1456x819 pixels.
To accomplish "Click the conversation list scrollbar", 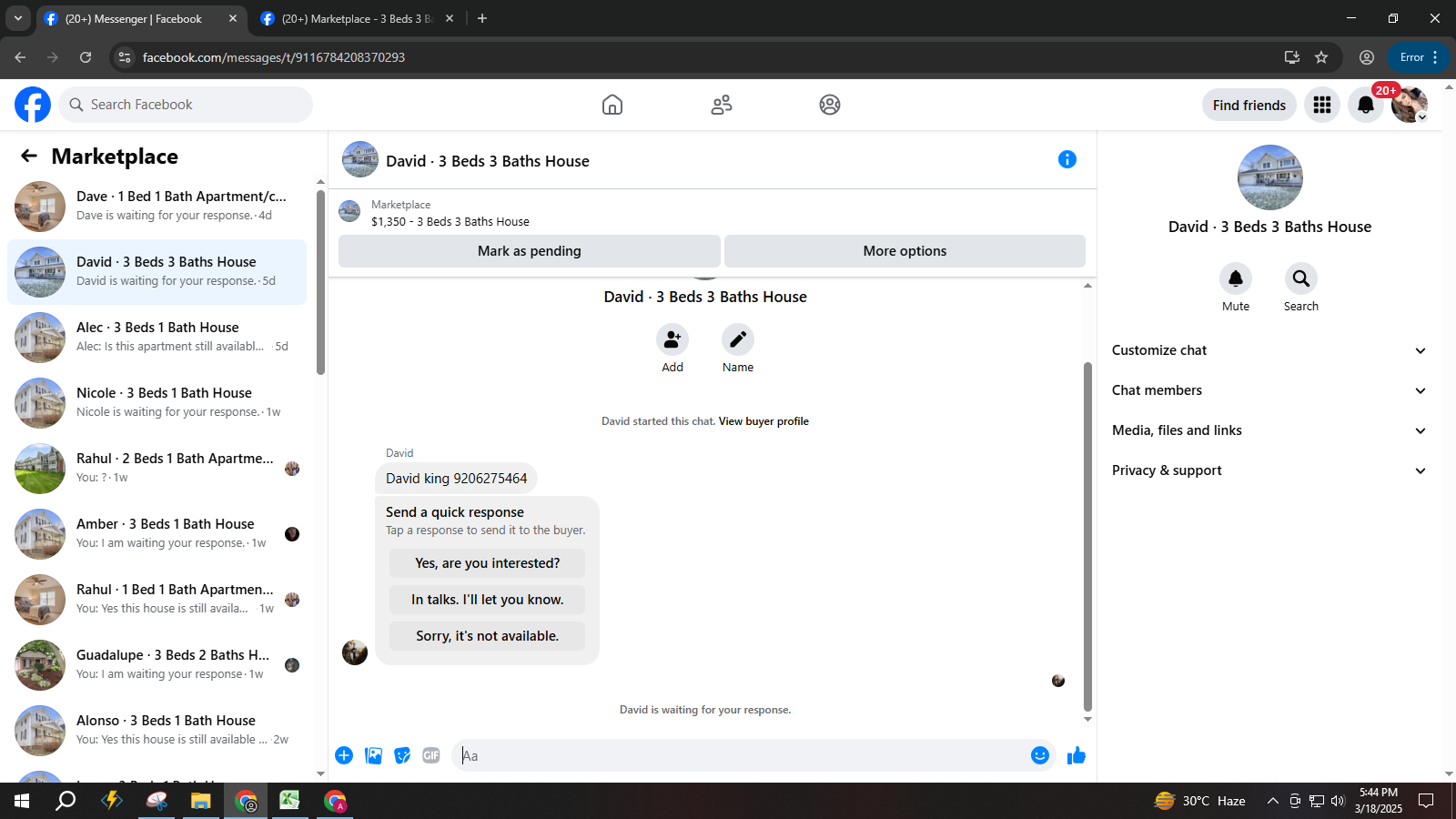I will (x=320, y=282).
